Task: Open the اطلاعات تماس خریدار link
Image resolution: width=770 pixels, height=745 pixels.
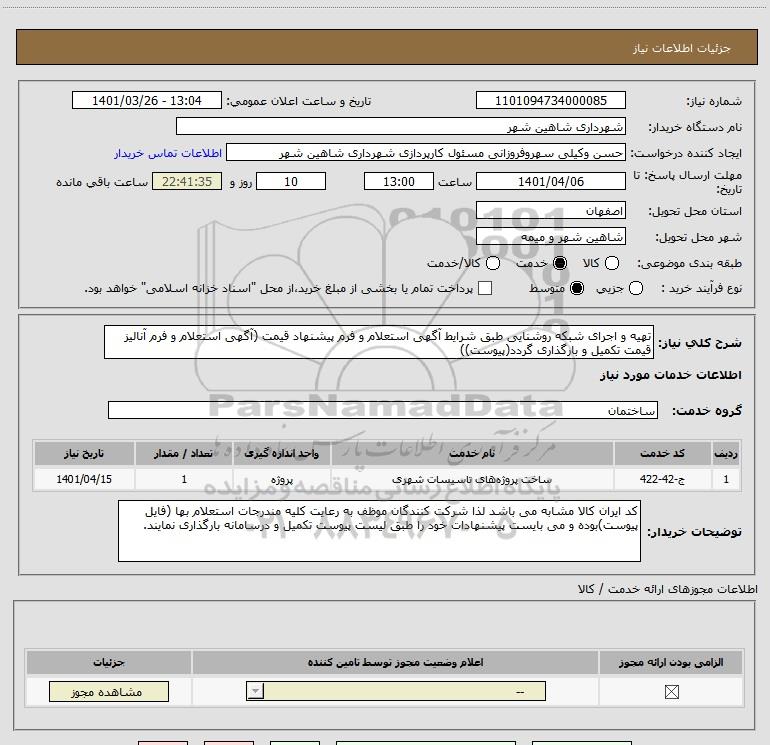Action: tap(168, 153)
